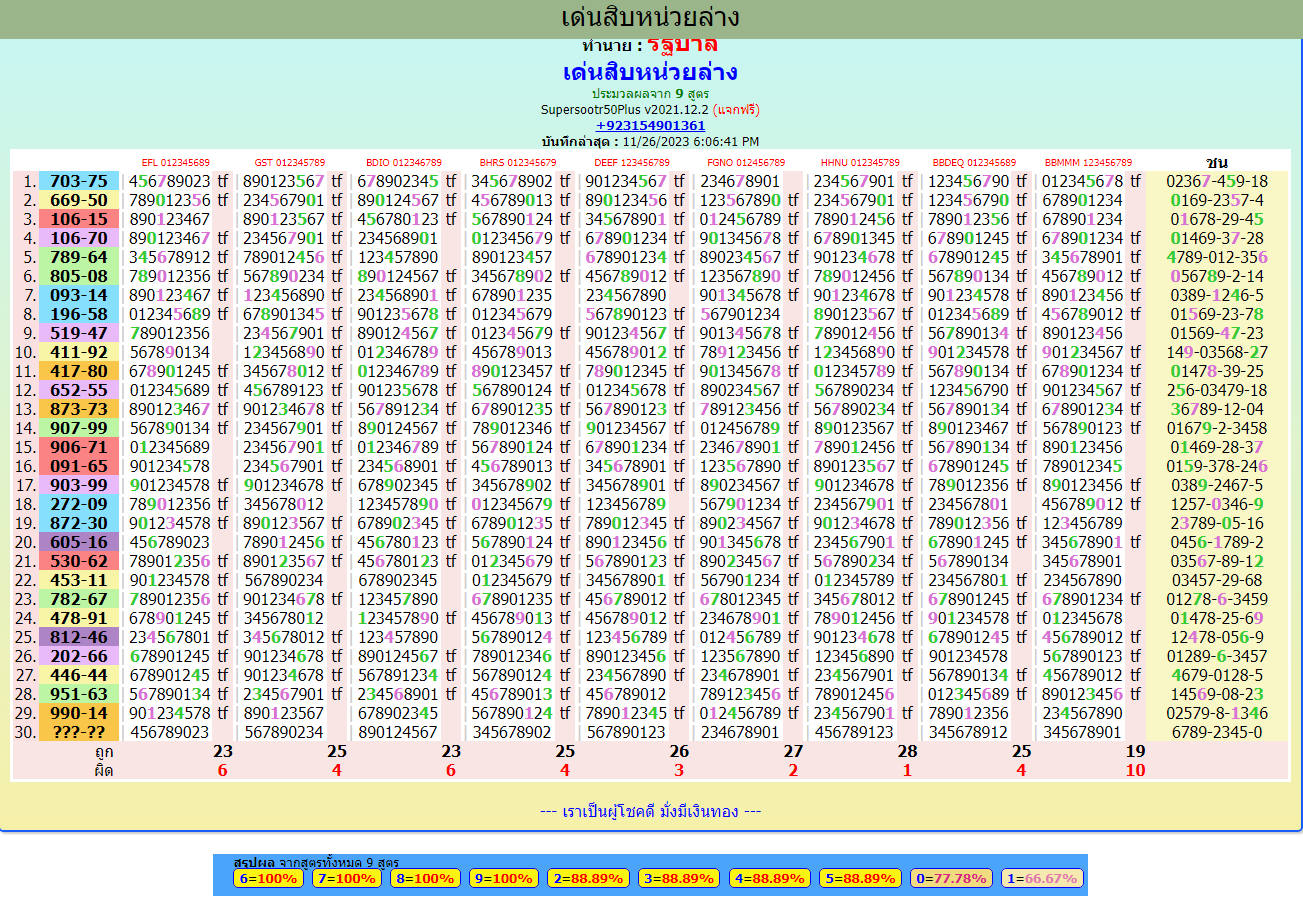Click the DEEF 123456789 column header

(x=632, y=162)
